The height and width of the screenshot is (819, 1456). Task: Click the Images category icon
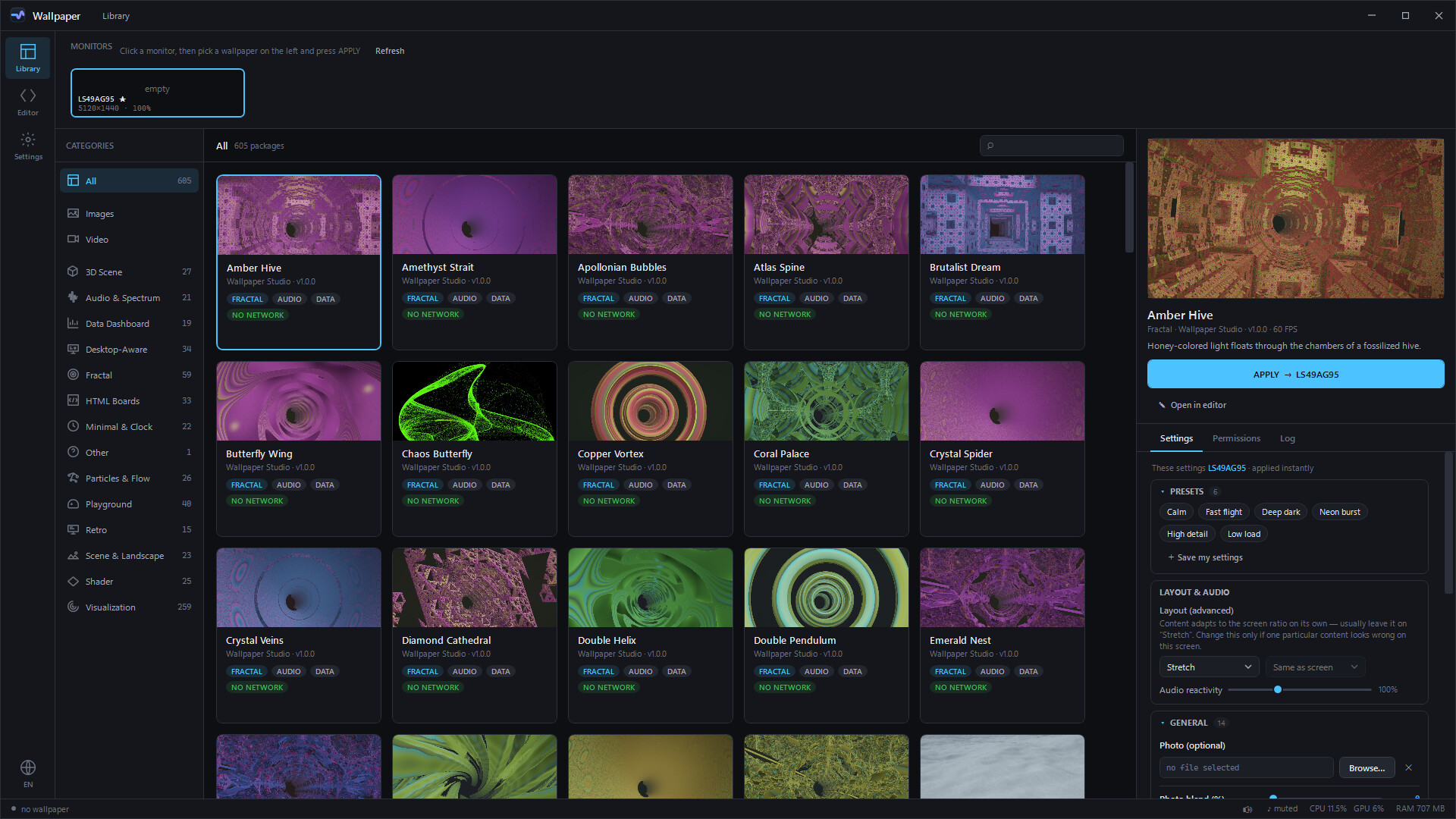pos(73,213)
